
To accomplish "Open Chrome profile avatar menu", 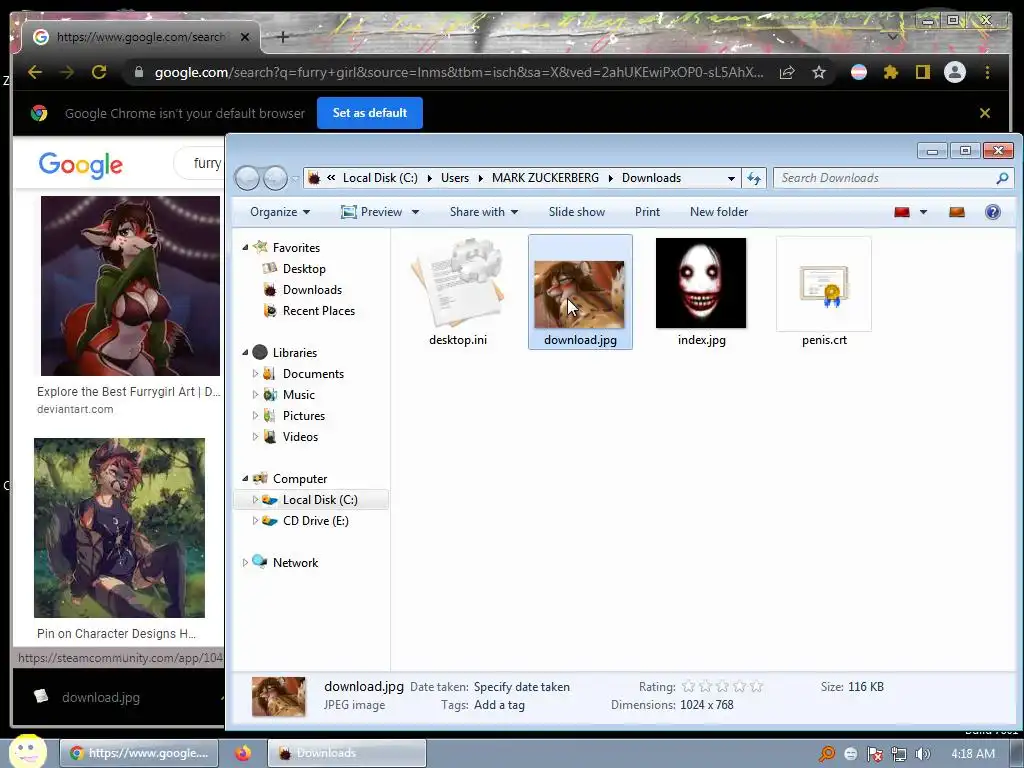I will click(x=955, y=72).
